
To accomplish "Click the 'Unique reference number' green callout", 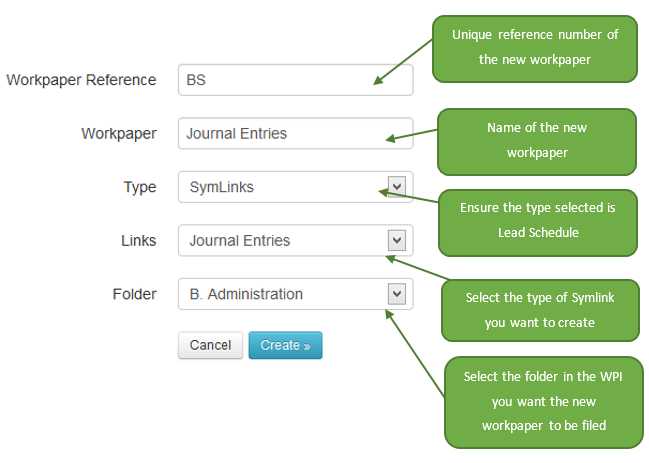I will pos(534,48).
